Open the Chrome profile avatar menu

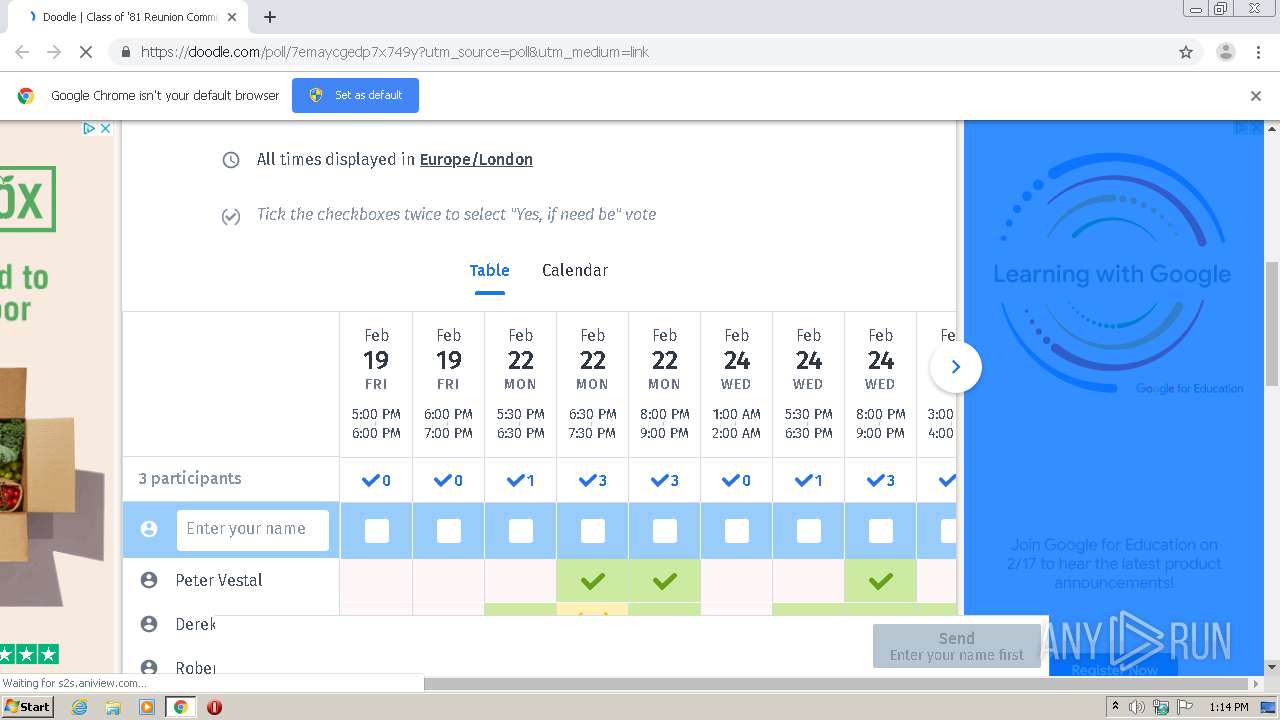1225,52
